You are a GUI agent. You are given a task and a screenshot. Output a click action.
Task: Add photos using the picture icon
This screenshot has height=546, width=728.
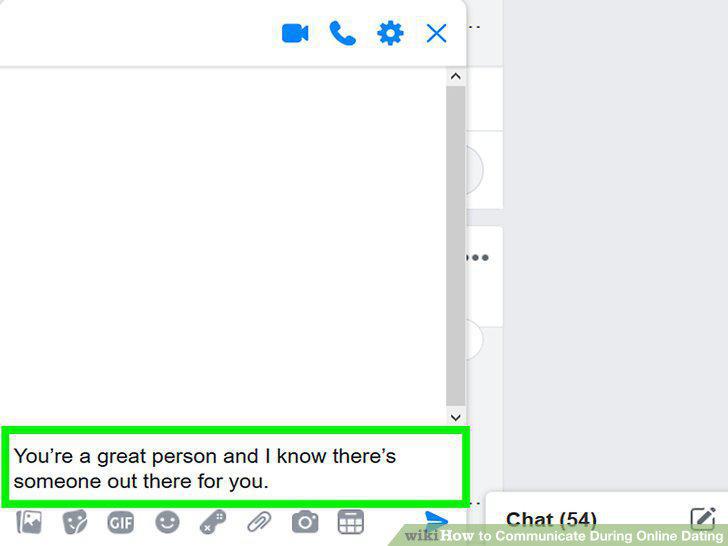tap(29, 522)
